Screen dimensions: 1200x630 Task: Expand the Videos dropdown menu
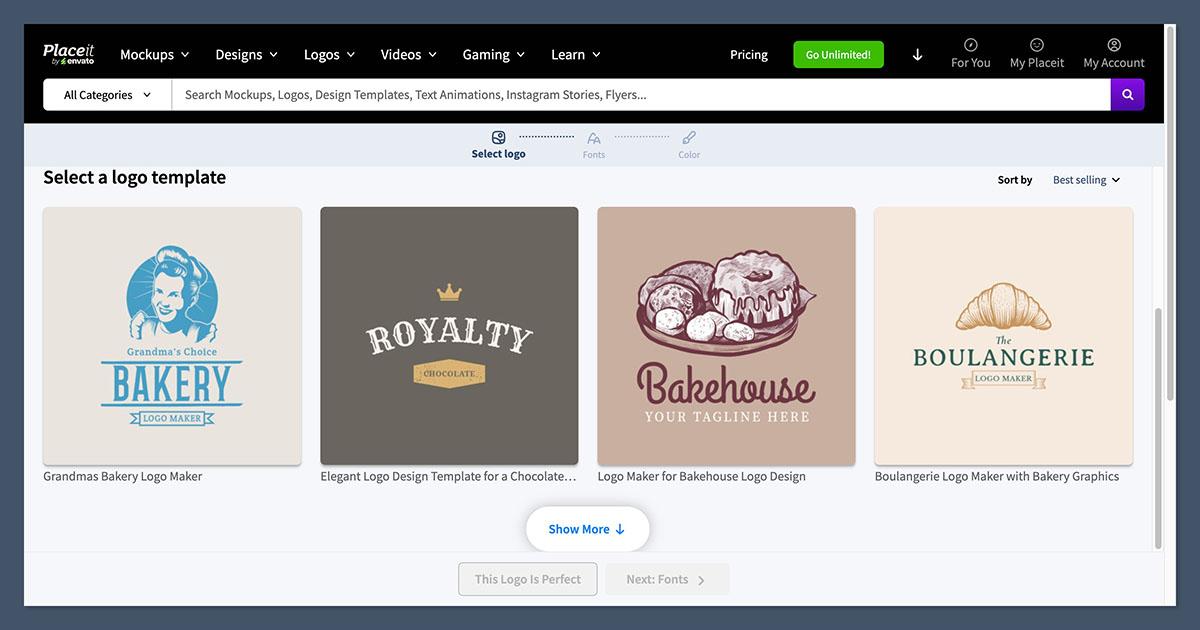click(408, 54)
